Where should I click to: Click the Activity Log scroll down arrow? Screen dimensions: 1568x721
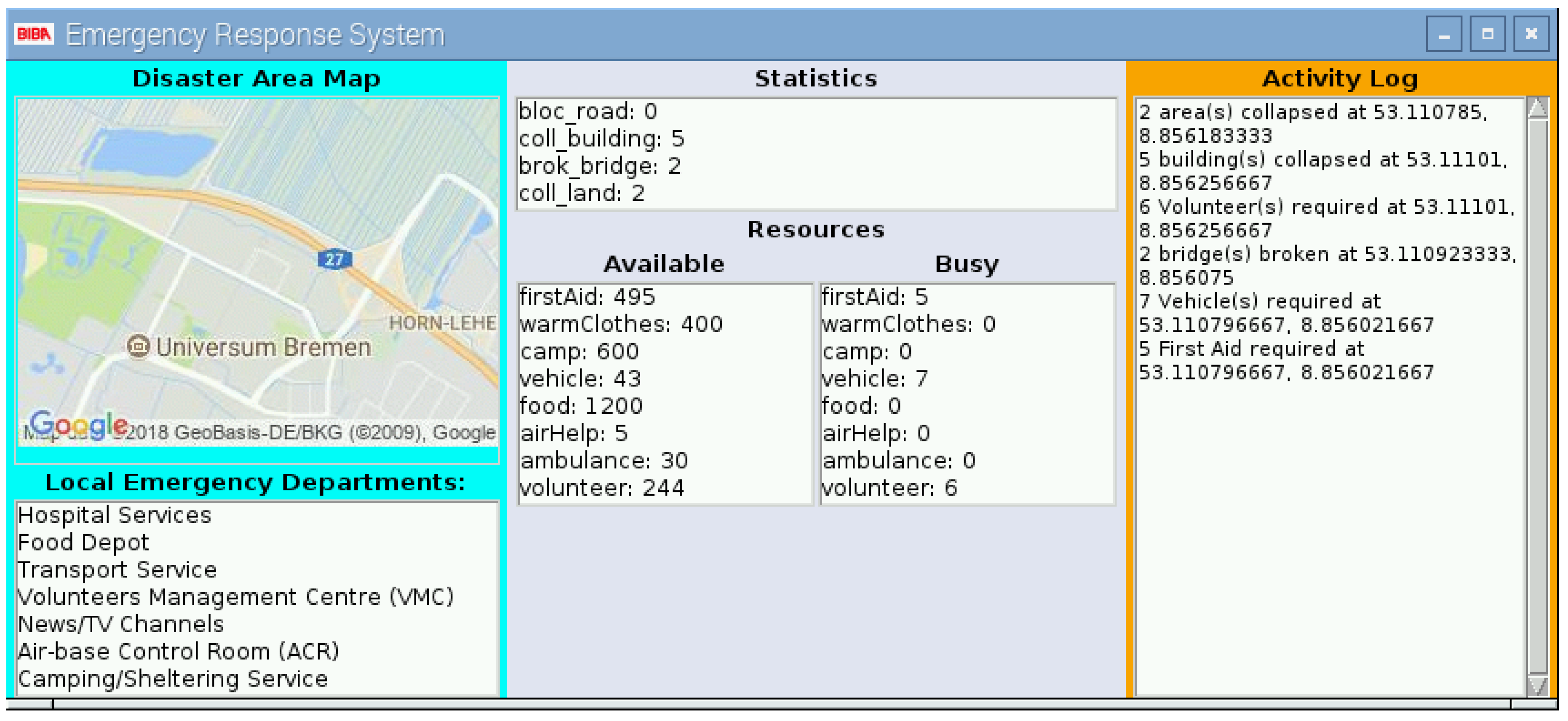tap(1538, 686)
